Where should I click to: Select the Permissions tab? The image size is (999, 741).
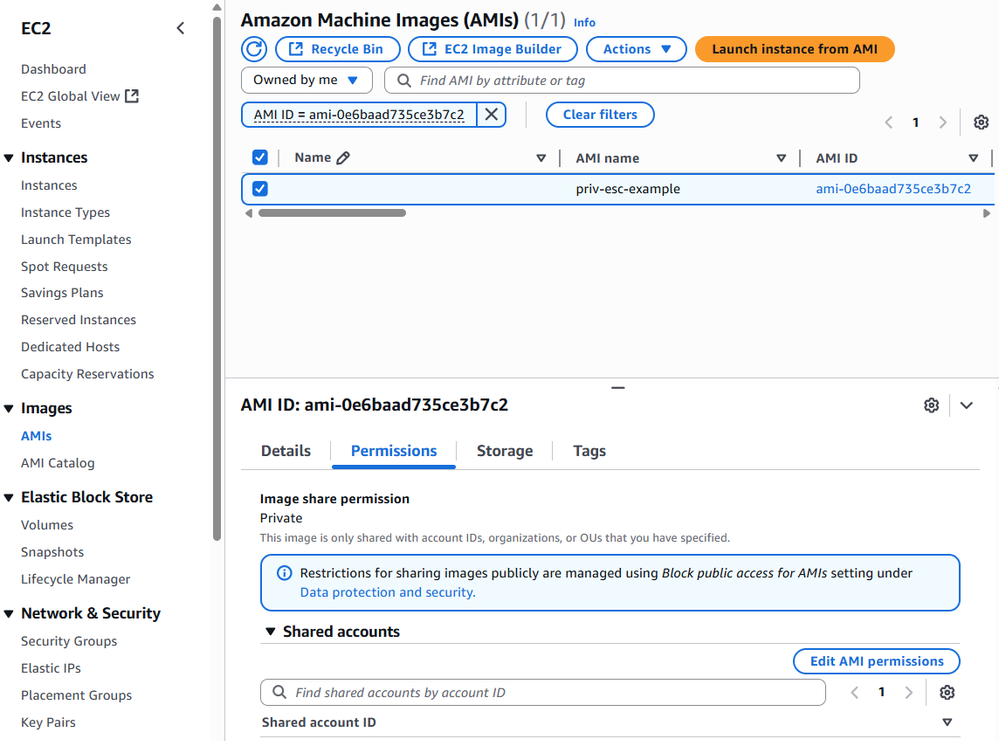(394, 451)
